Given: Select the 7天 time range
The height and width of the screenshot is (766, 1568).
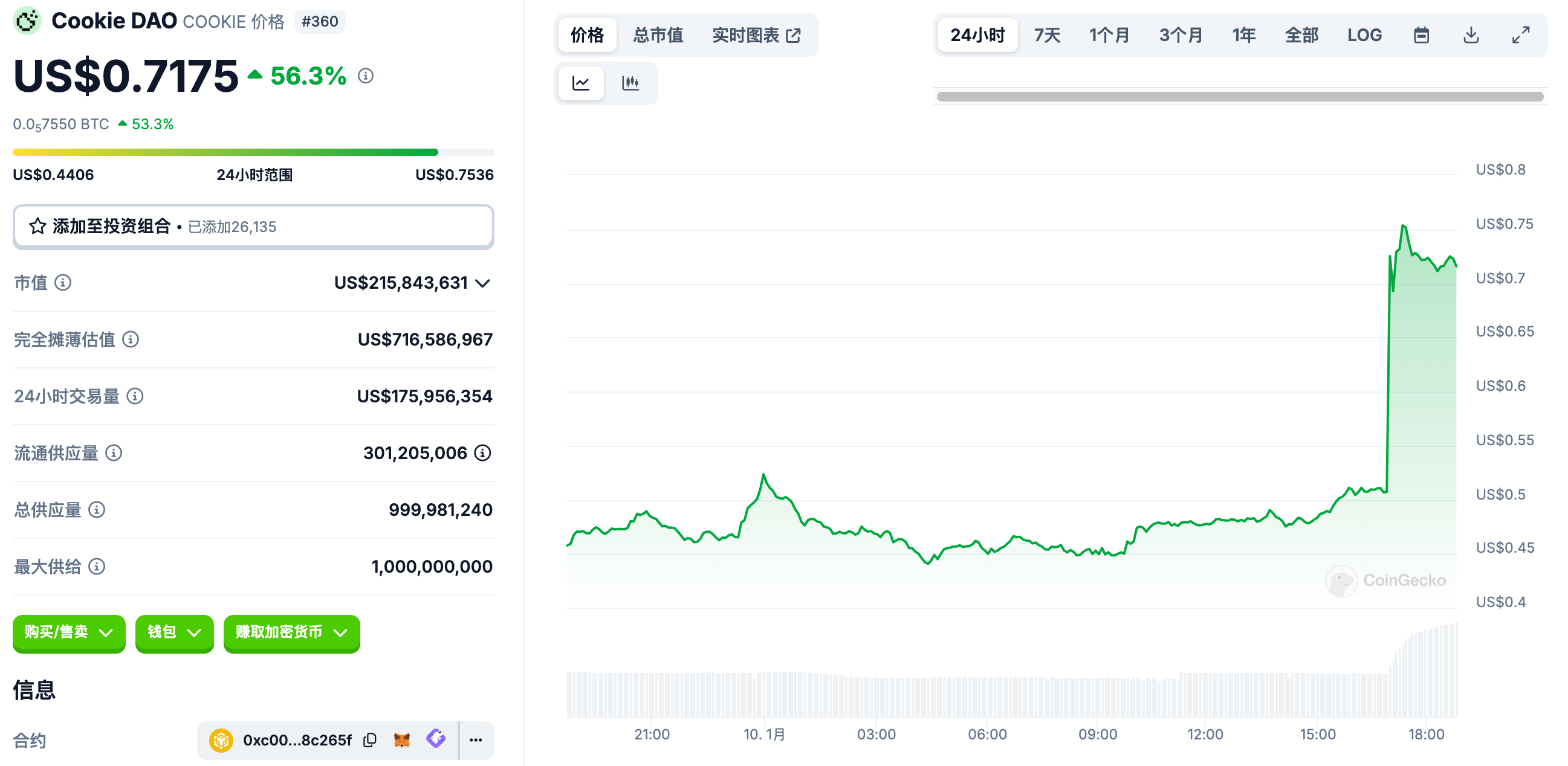Looking at the screenshot, I should click(1047, 35).
